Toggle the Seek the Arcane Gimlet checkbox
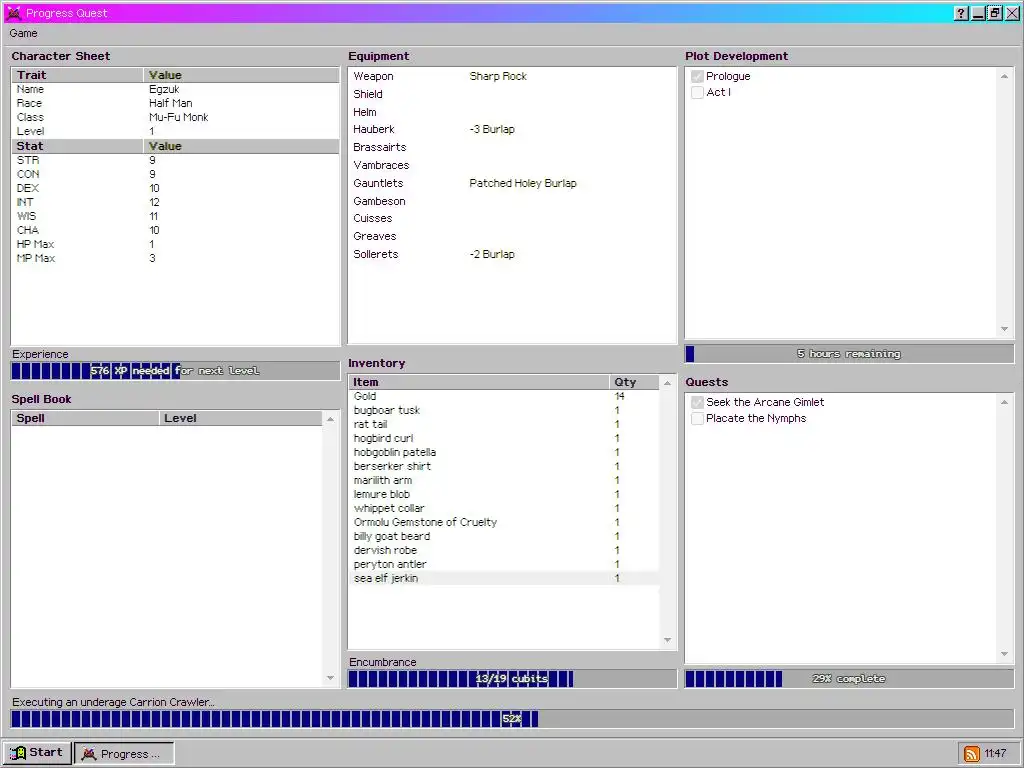This screenshot has height=768, width=1024. pos(697,402)
